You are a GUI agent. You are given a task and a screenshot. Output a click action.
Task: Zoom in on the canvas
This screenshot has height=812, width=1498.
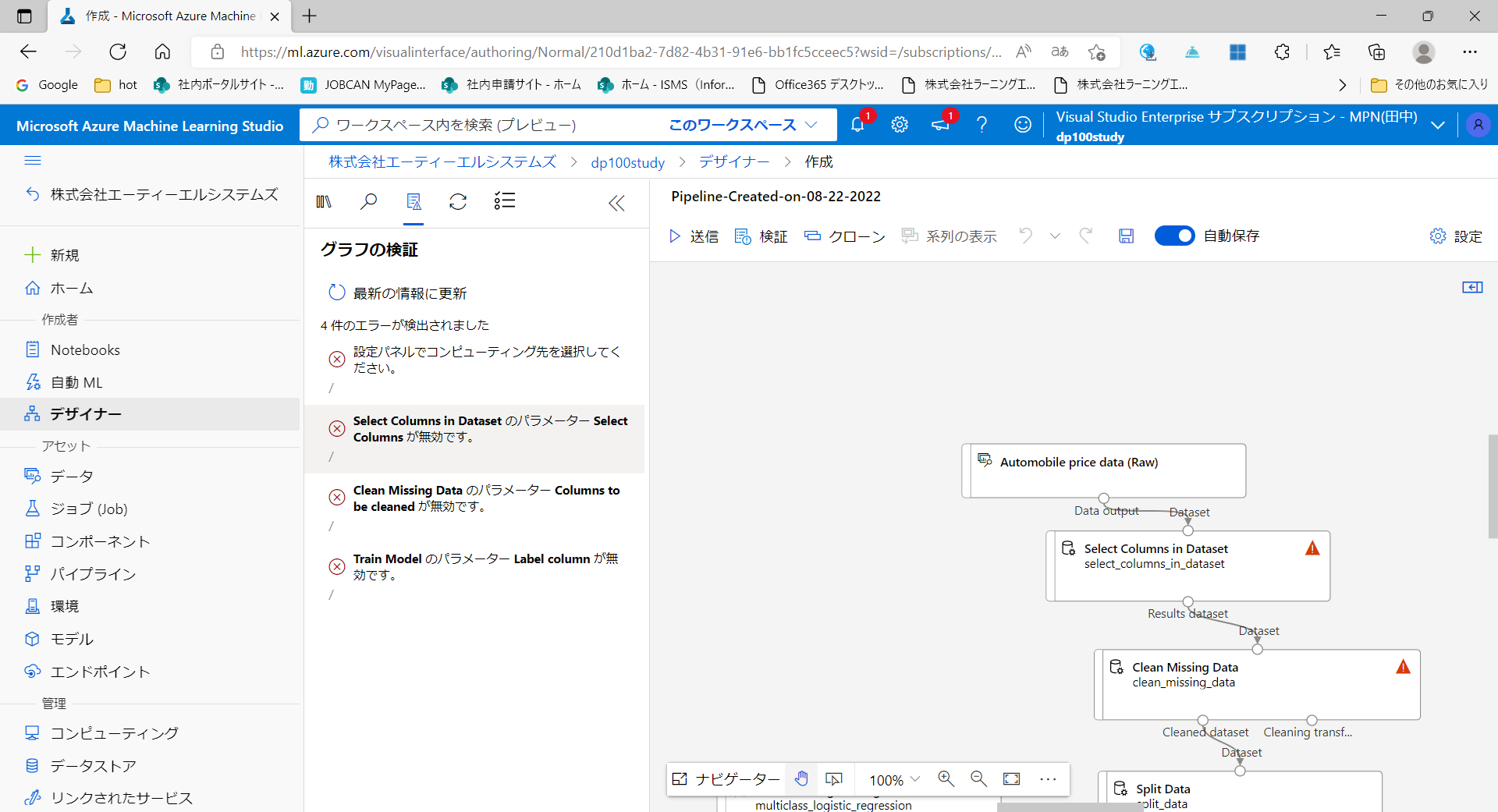[x=946, y=779]
